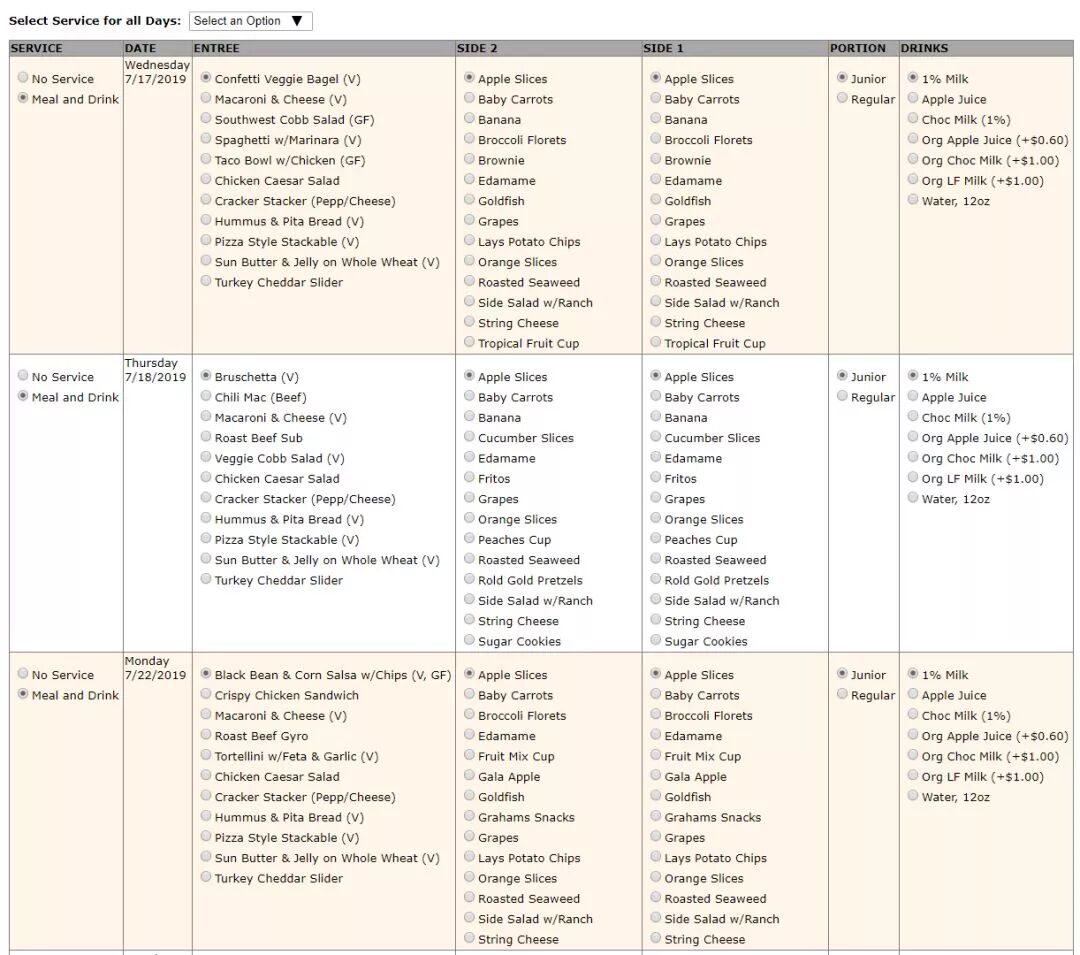Select Org LF Milk drink for Monday

coord(913,775)
